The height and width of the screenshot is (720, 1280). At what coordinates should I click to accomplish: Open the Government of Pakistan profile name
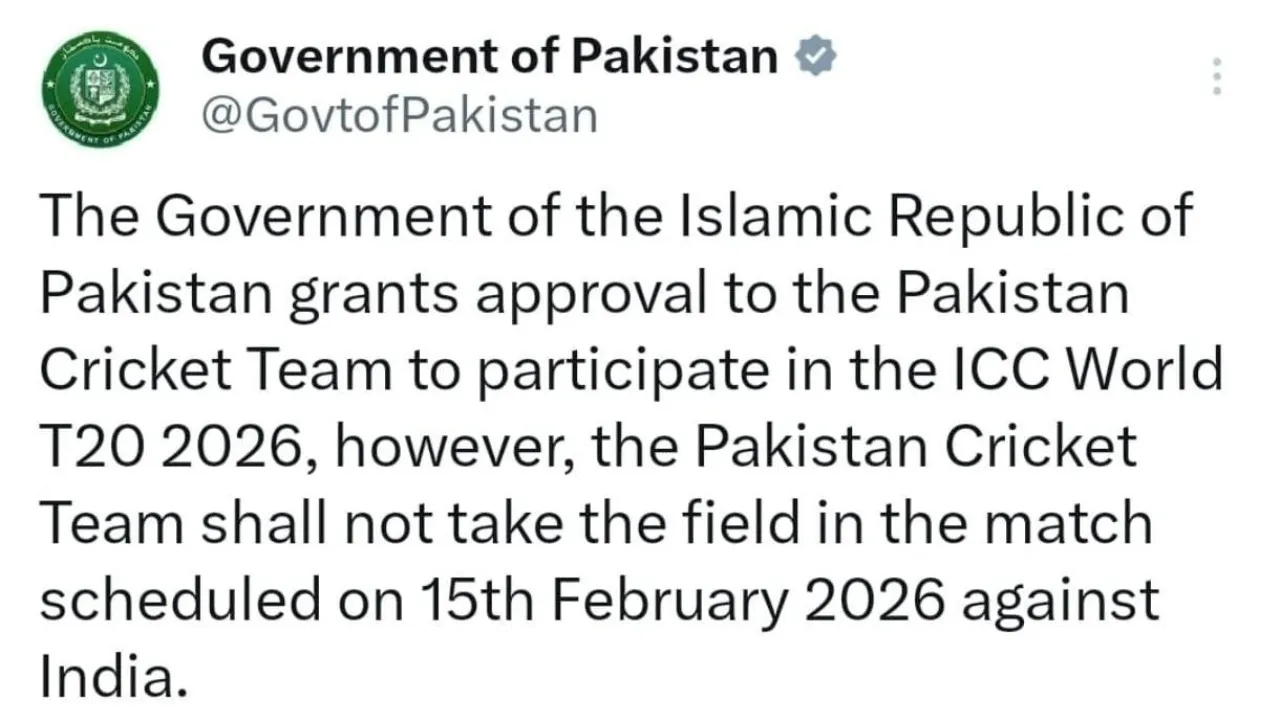pos(489,56)
